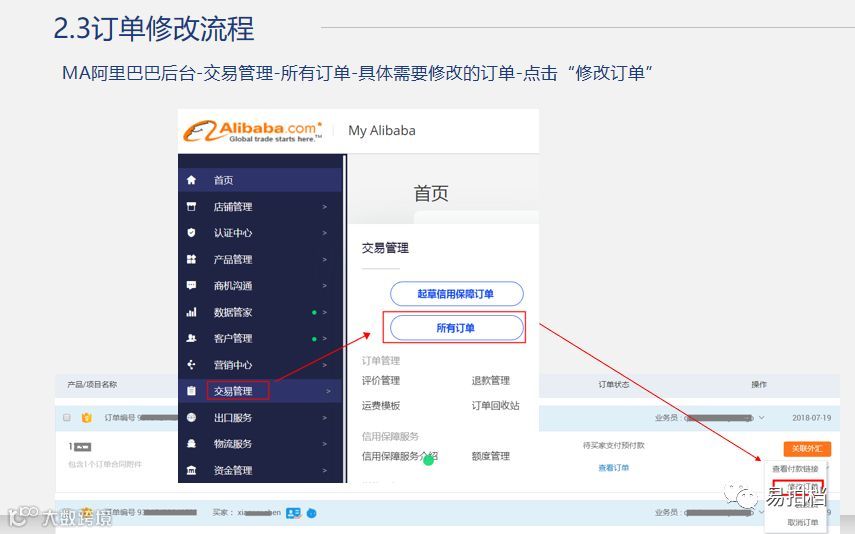Image resolution: width=855 pixels, height=534 pixels.
Task: Expand the 商机沟通 submenu arrow
Action: 324,285
